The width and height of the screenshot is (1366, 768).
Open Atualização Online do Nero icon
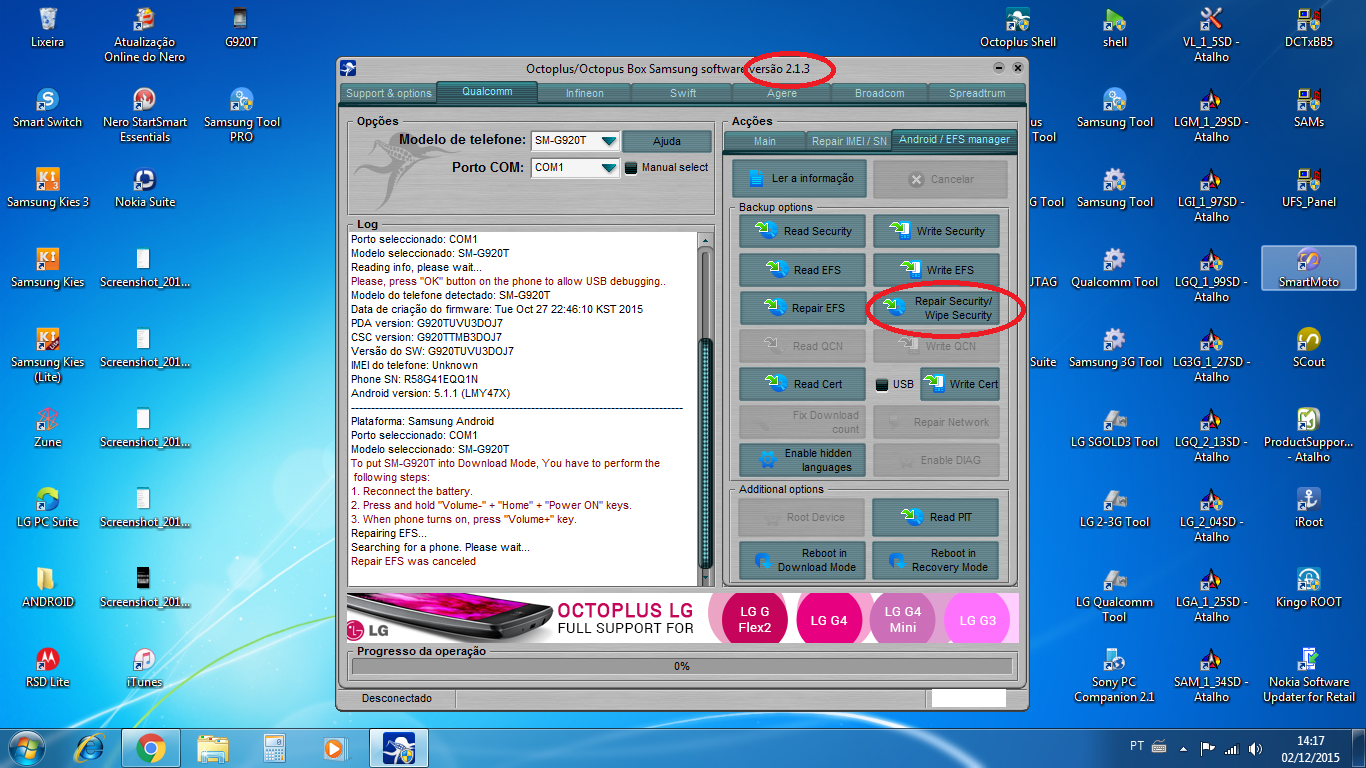tap(144, 35)
